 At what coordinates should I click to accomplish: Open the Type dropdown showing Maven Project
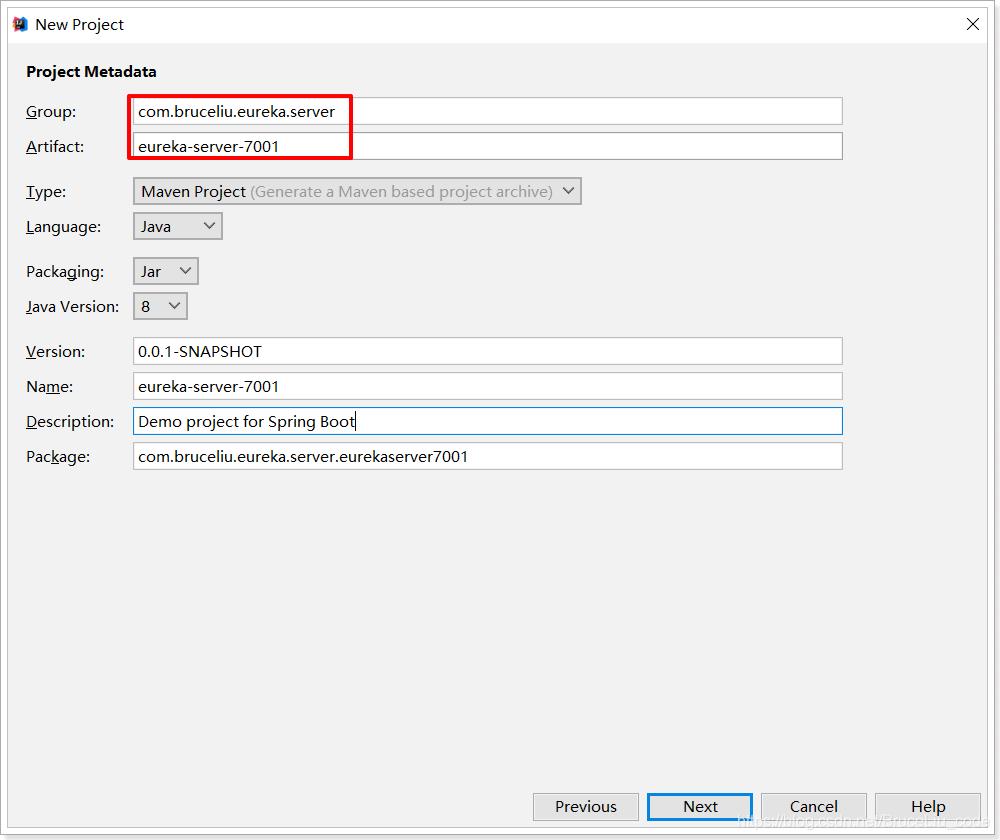[x=357, y=191]
